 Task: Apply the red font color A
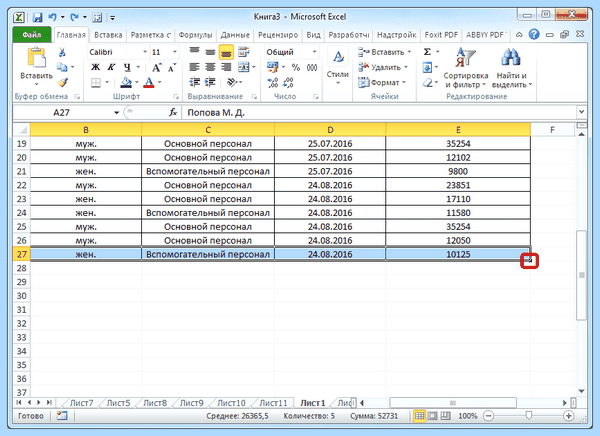pos(149,82)
